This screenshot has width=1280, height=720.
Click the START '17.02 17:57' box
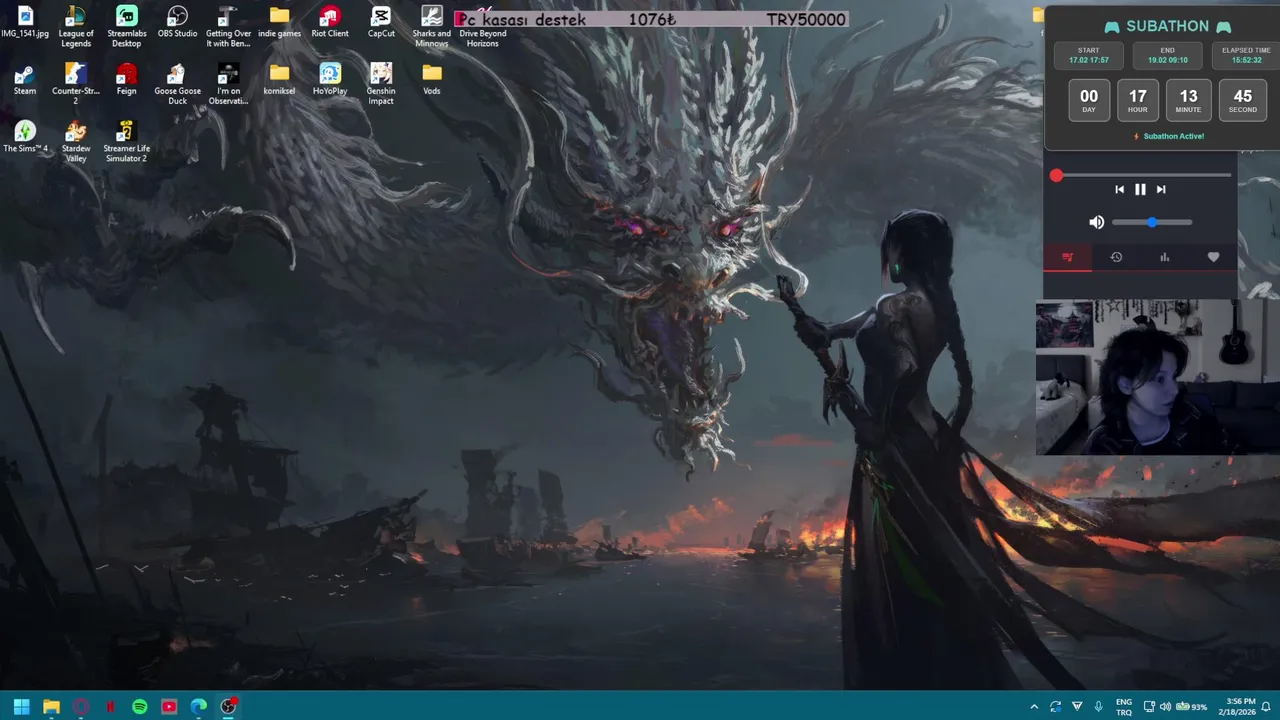click(x=1088, y=55)
